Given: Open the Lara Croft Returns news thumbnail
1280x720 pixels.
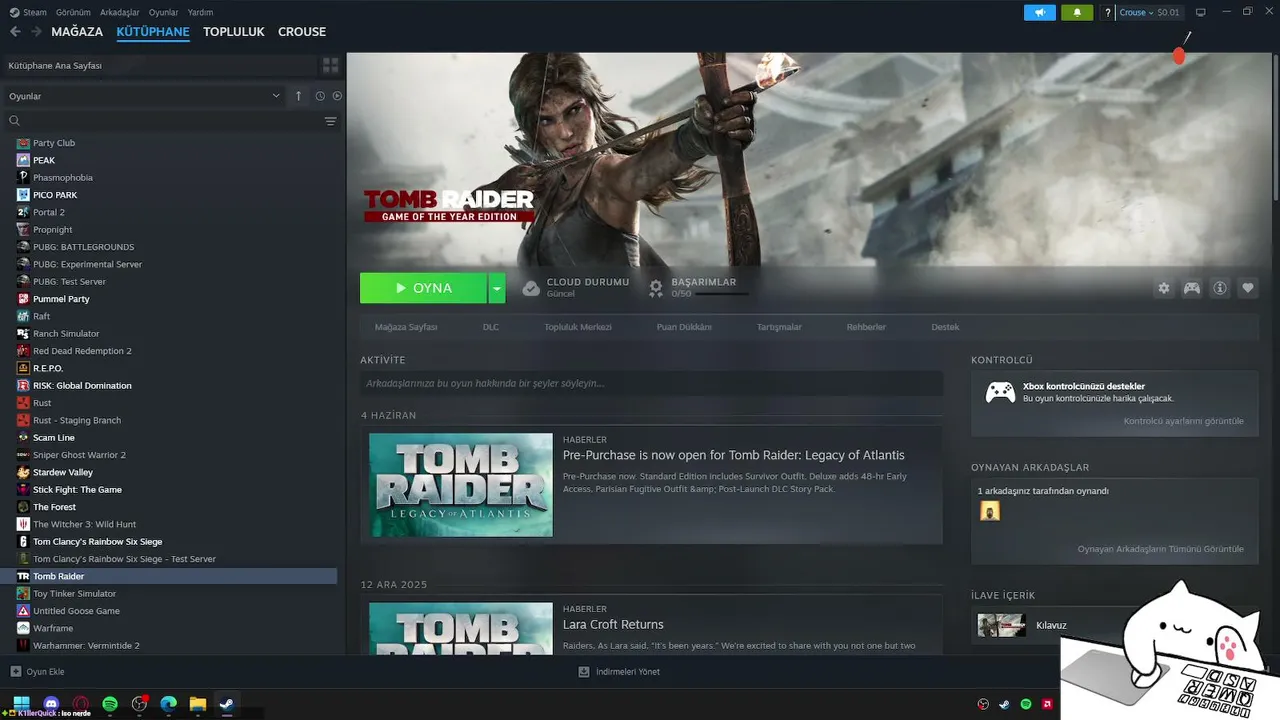Looking at the screenshot, I should (461, 628).
